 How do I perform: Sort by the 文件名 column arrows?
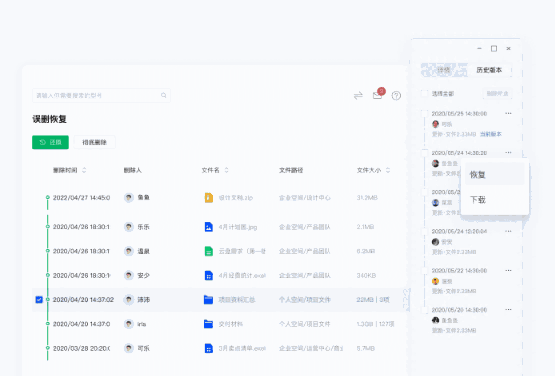point(227,170)
